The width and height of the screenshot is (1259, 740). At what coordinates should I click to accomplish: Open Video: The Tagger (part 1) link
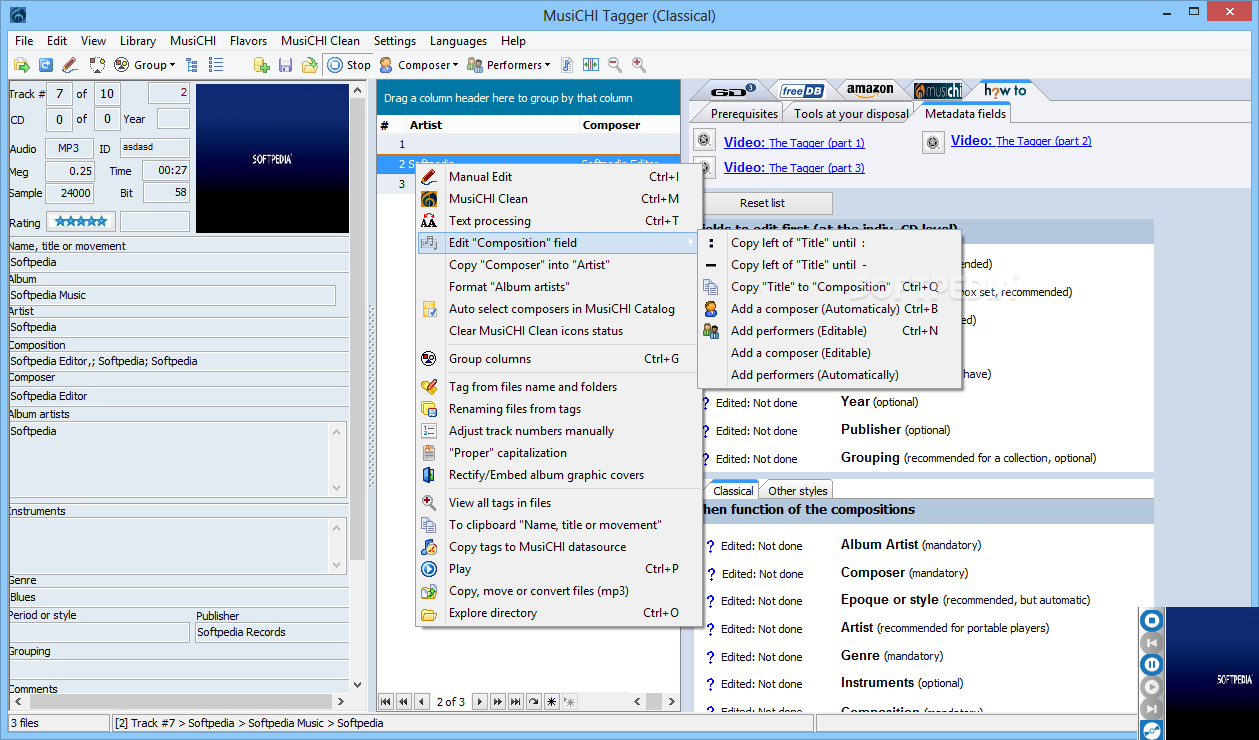click(x=794, y=142)
